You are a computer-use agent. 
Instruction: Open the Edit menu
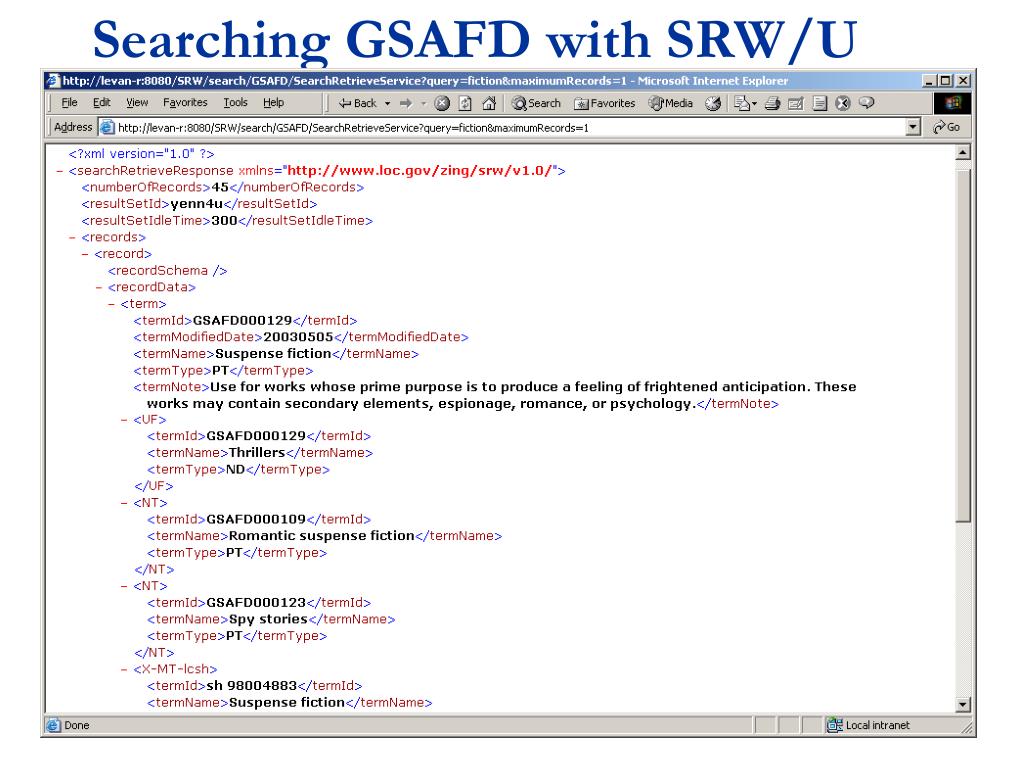pyautogui.click(x=101, y=103)
